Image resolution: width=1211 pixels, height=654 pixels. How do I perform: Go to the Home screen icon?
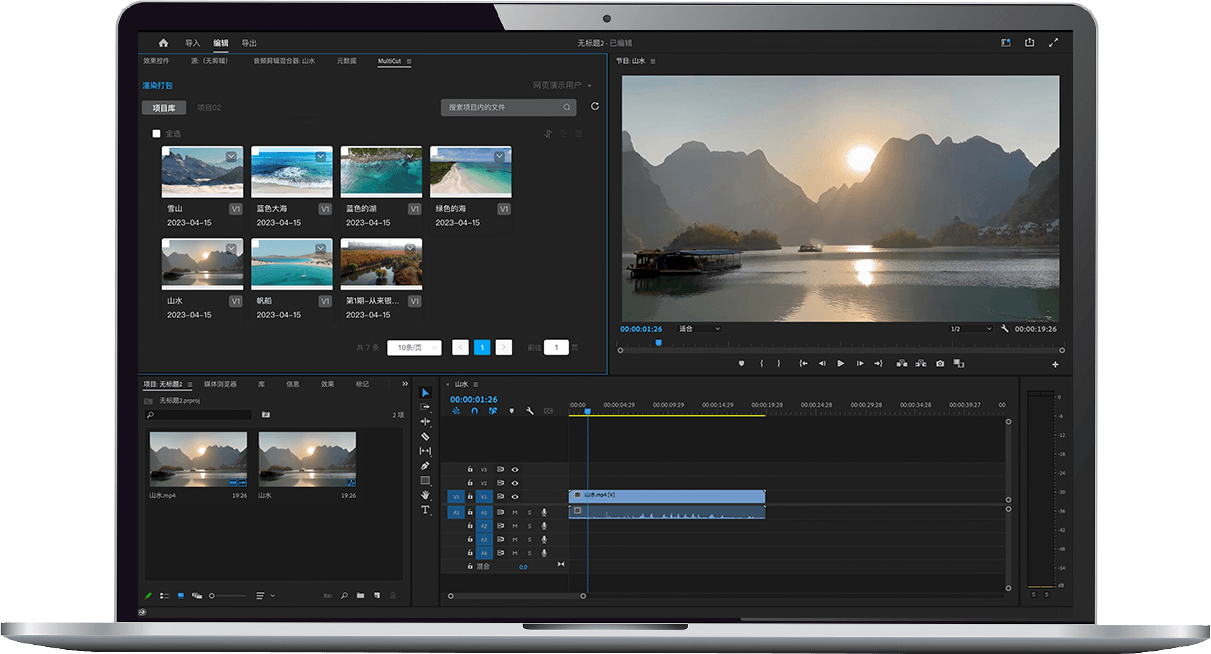pyautogui.click(x=163, y=43)
